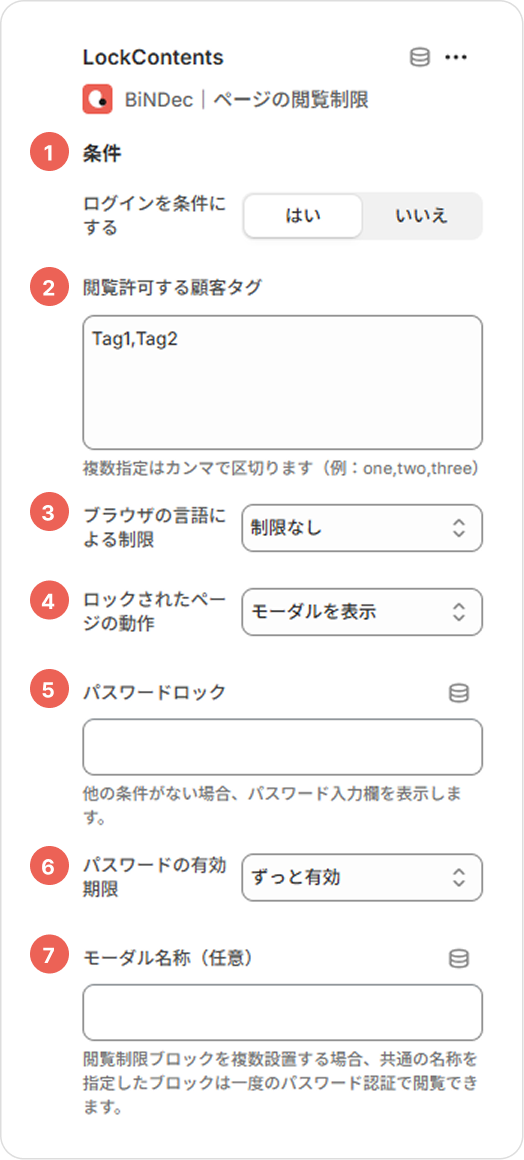Click the ページの閲覧制限 app label

coord(291,100)
